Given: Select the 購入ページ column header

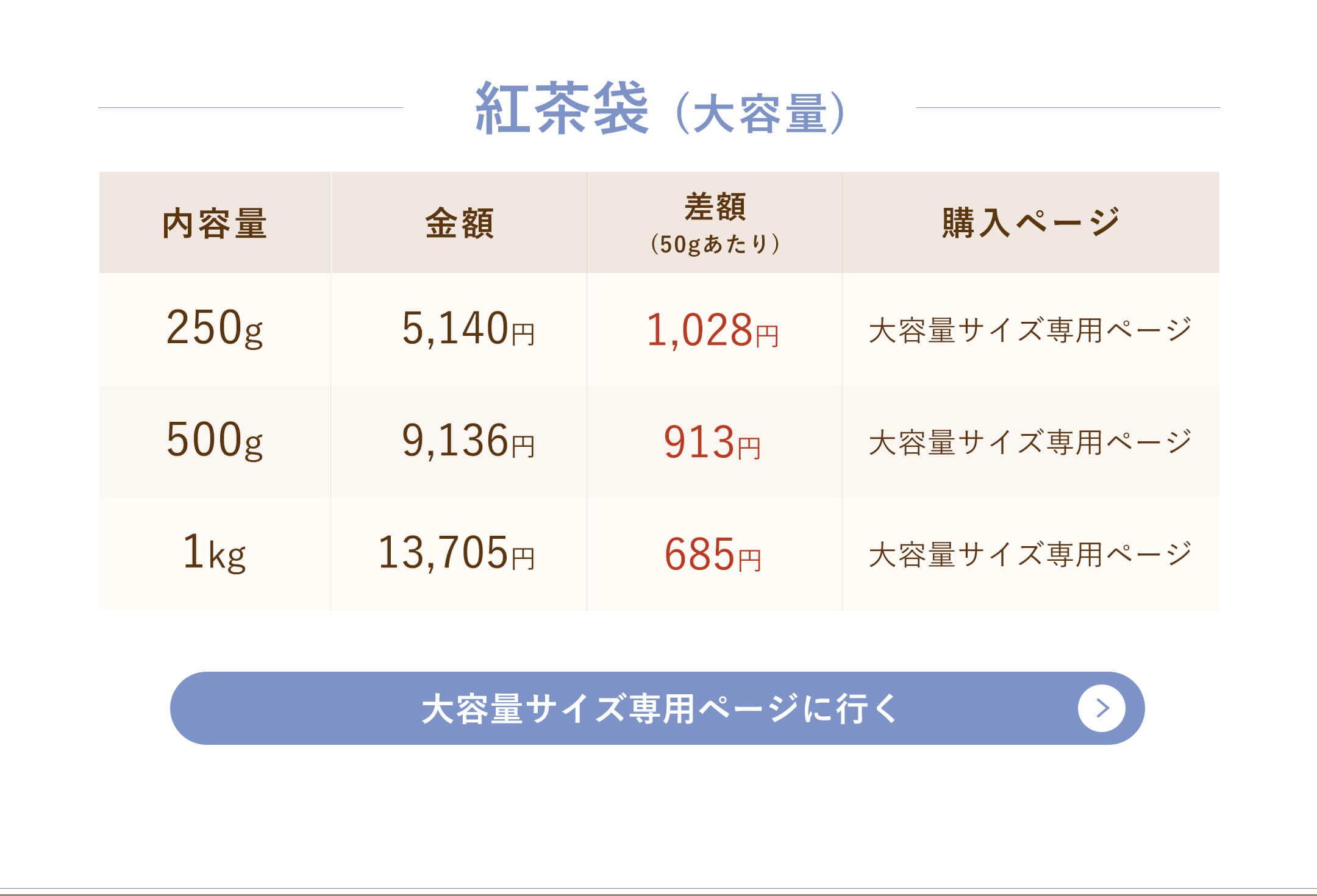Looking at the screenshot, I should click(x=1031, y=222).
